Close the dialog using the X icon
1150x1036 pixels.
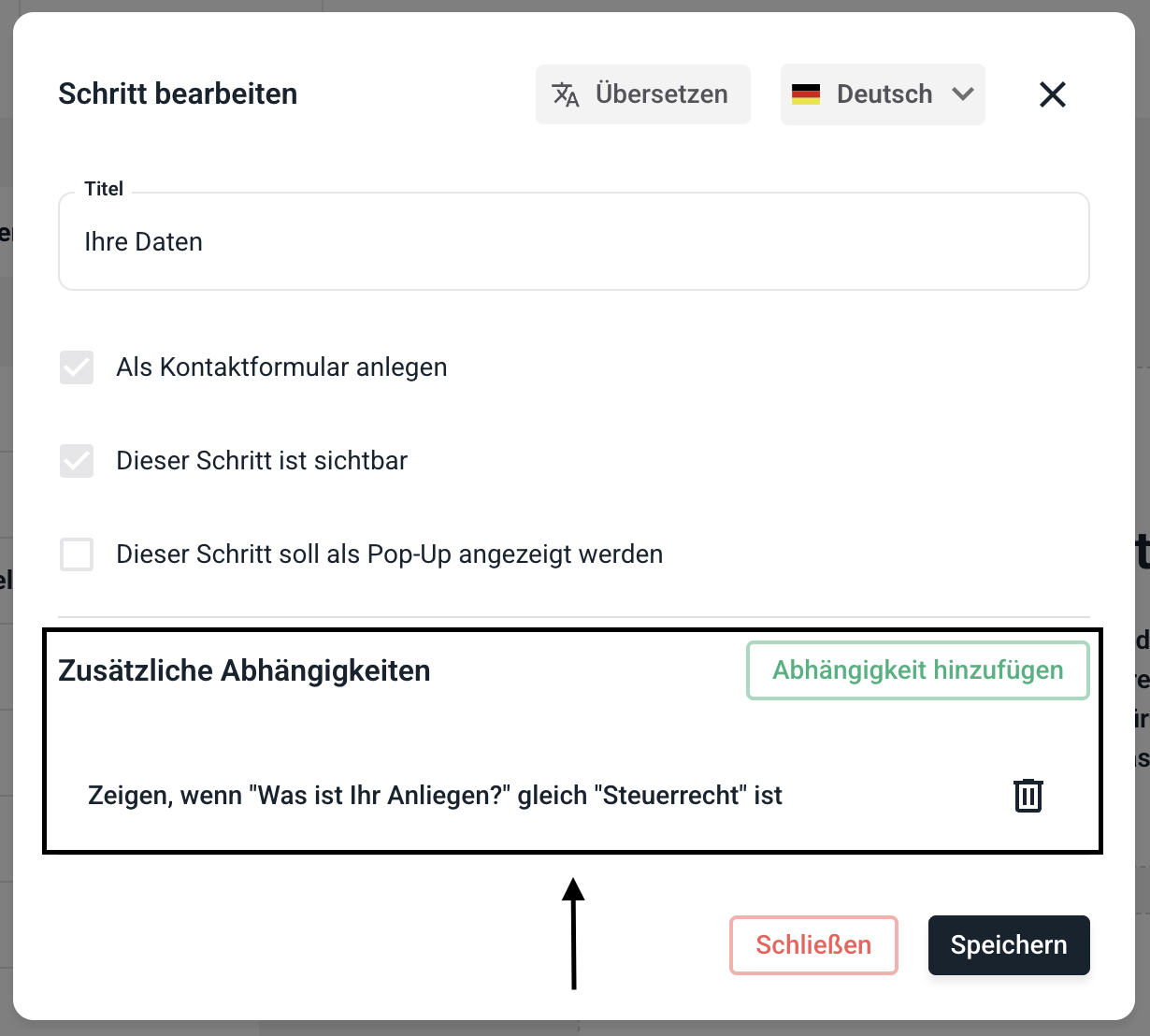pos(1053,94)
